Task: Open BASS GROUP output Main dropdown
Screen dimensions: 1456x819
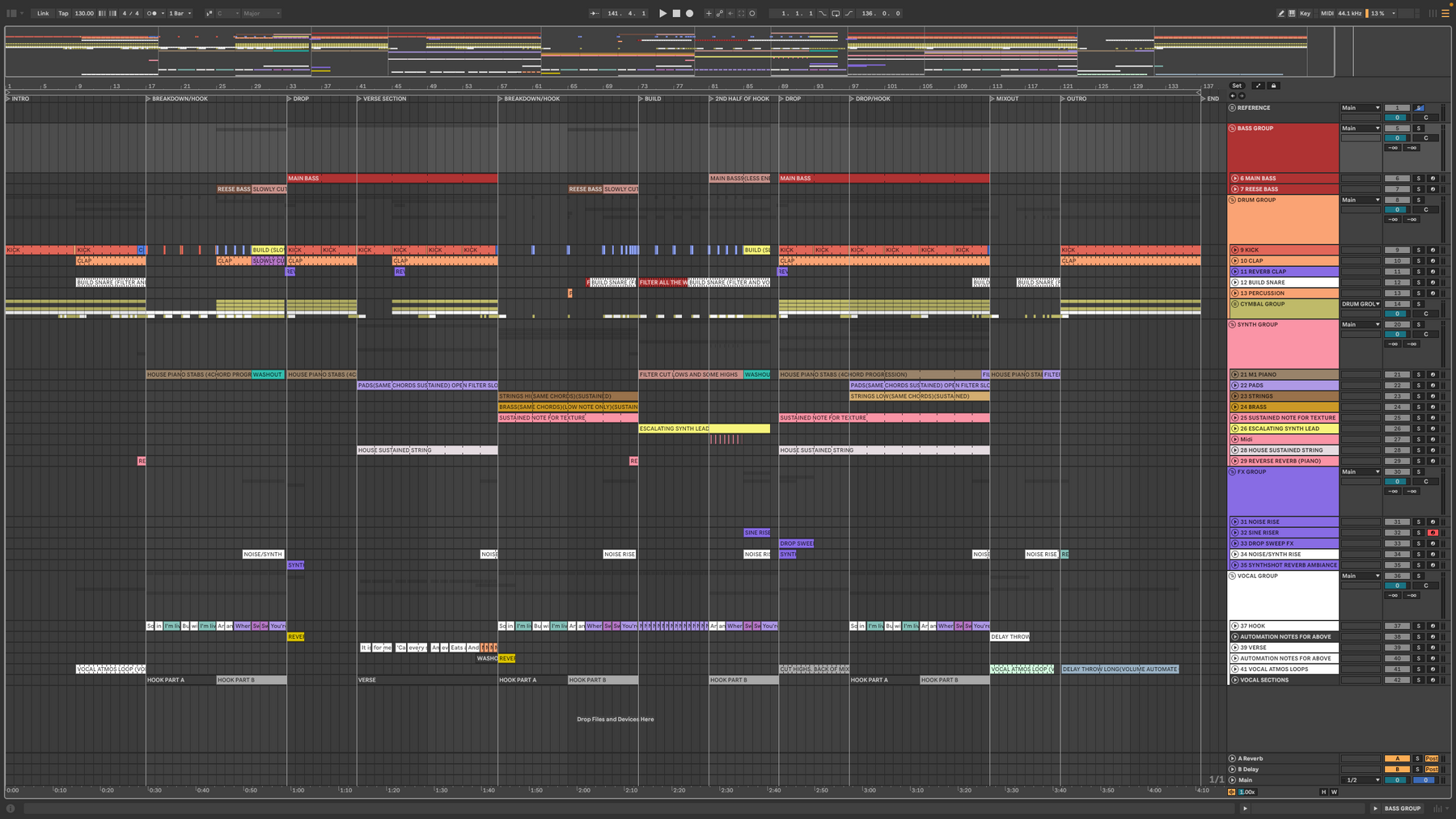Action: point(1361,128)
